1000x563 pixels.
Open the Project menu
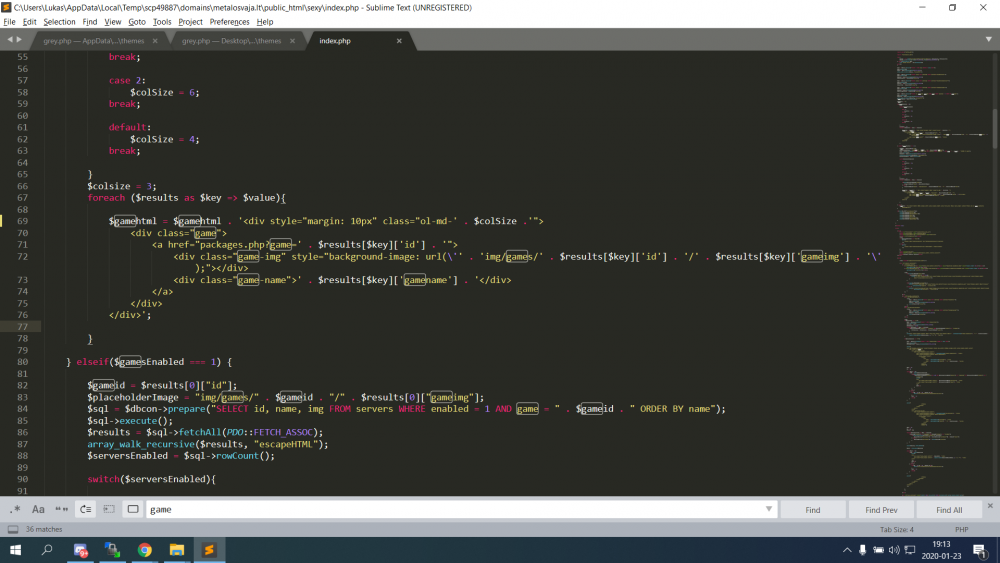(x=190, y=22)
